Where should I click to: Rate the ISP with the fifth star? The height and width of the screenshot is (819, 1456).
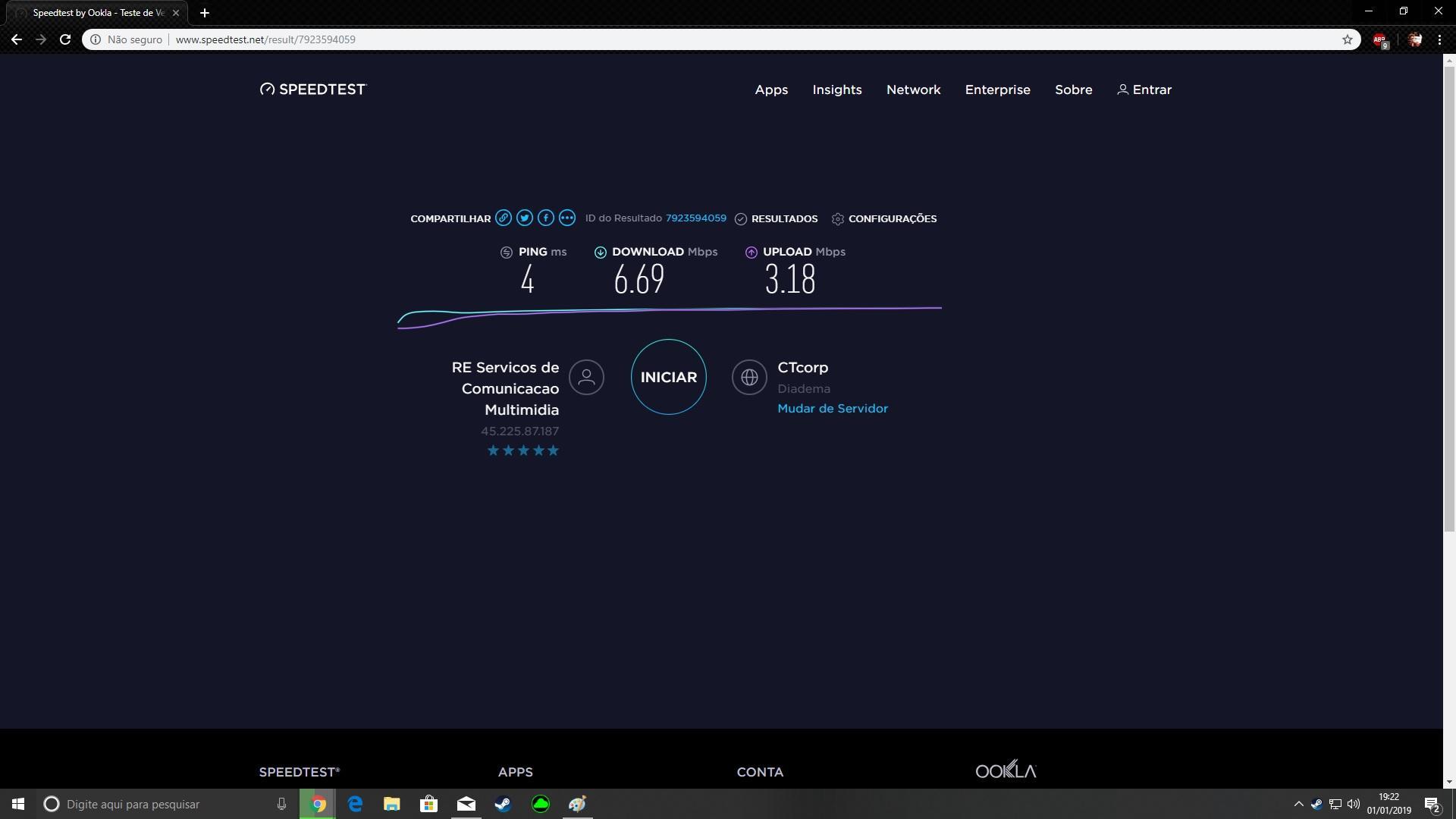click(553, 451)
